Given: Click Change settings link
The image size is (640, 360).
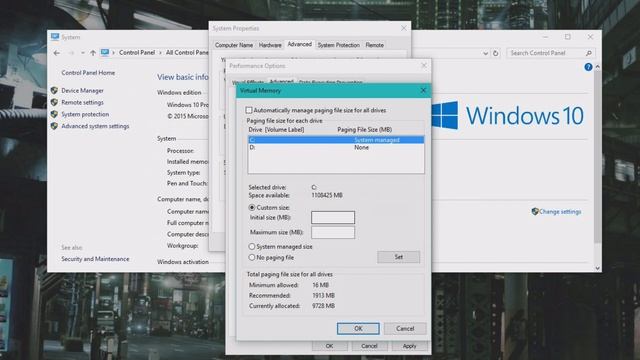Looking at the screenshot, I should tap(560, 211).
